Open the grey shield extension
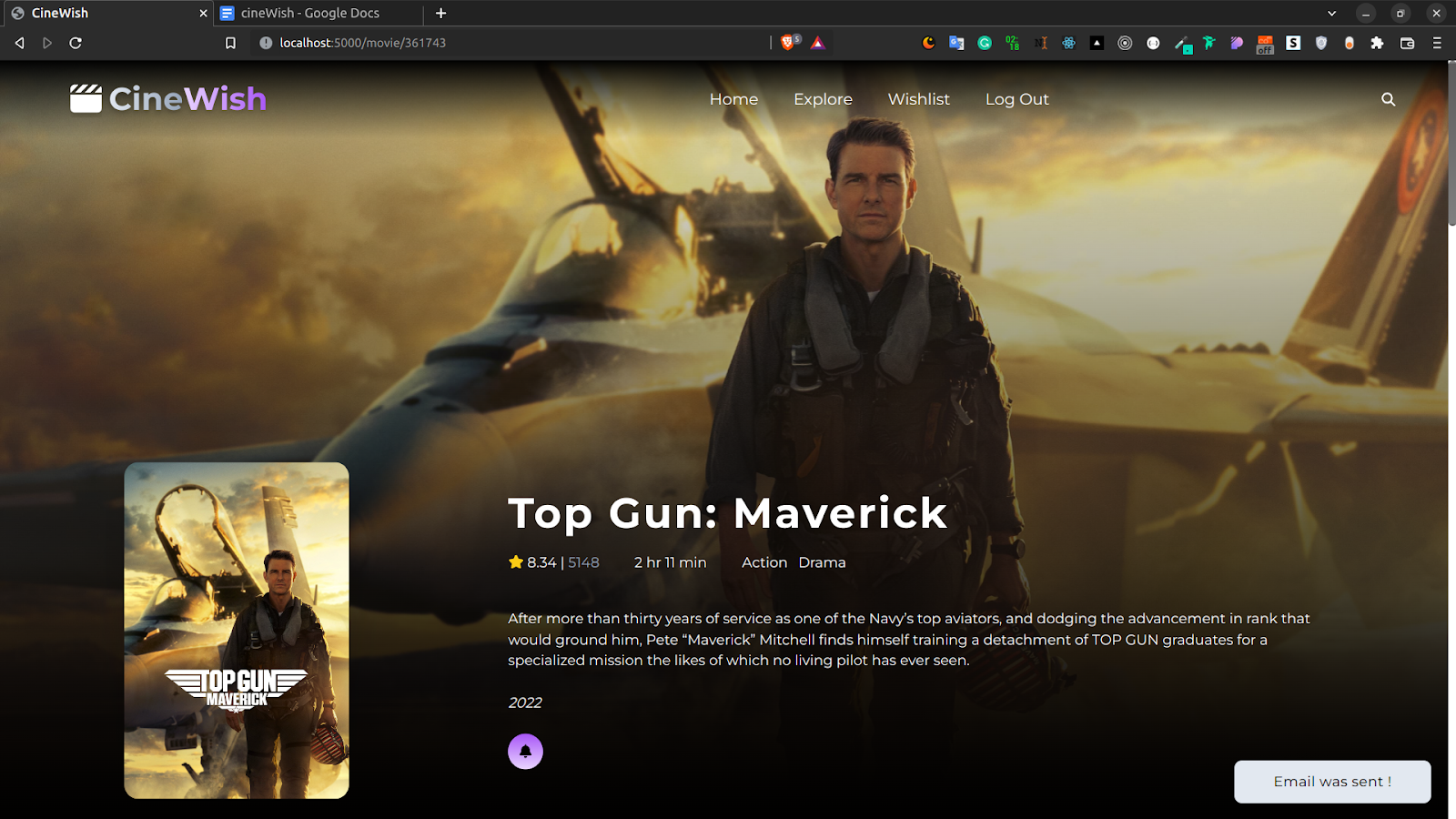 (1321, 43)
